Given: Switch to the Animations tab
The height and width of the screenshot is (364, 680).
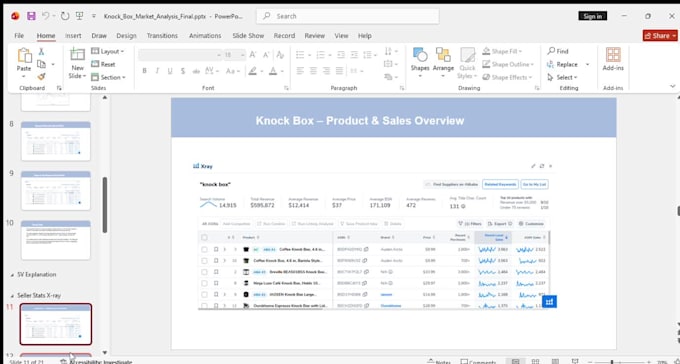Looking at the screenshot, I should tap(205, 36).
